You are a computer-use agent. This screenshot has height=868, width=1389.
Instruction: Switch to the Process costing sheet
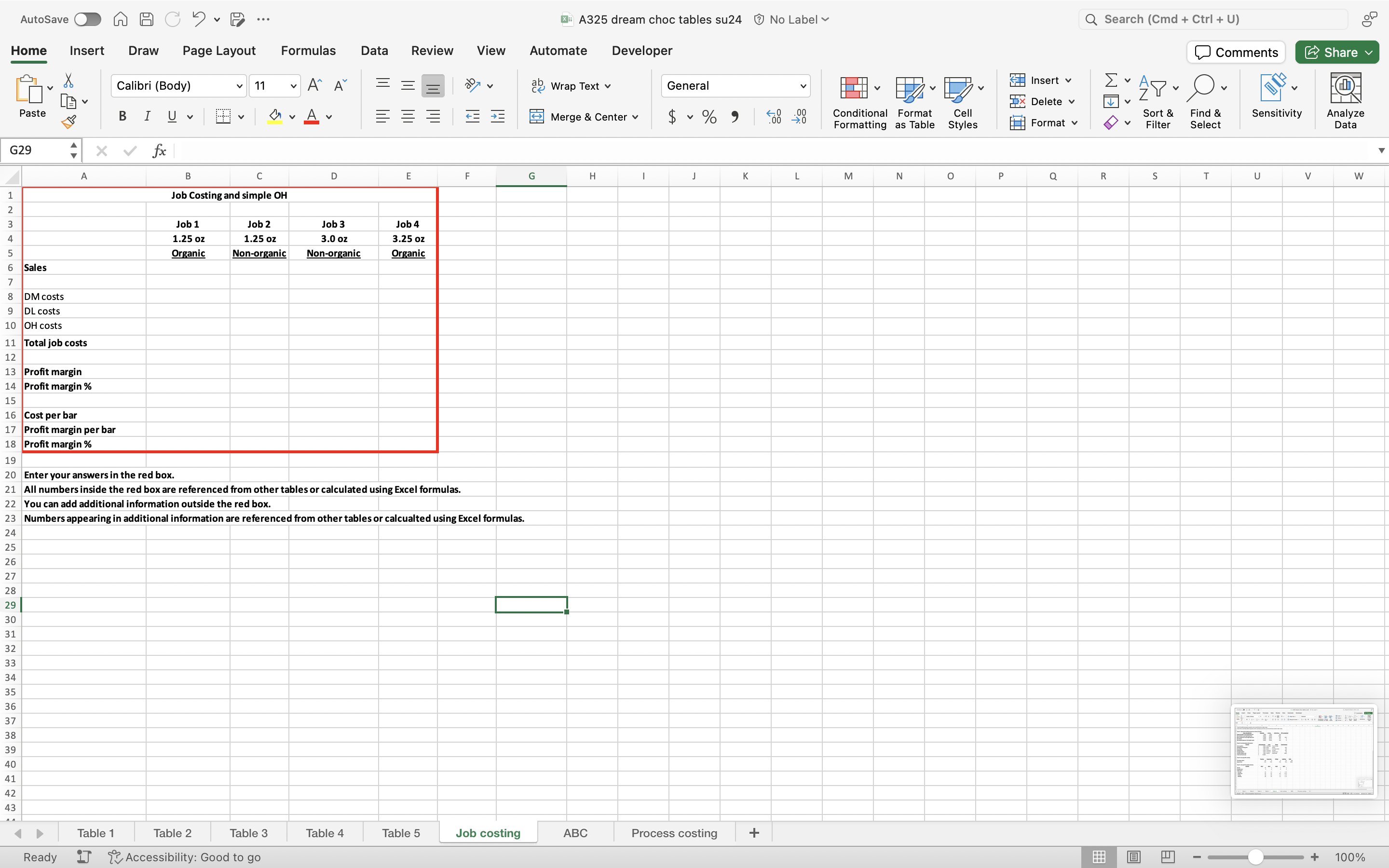click(x=674, y=832)
